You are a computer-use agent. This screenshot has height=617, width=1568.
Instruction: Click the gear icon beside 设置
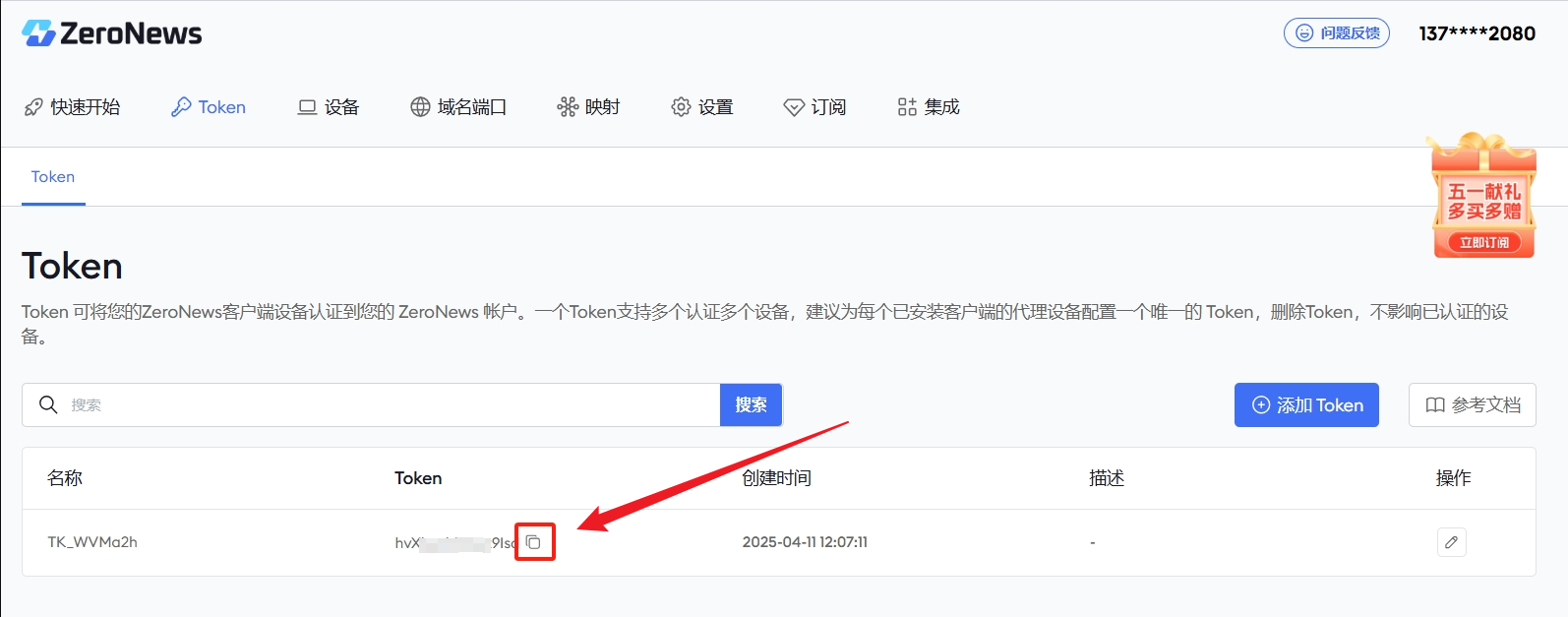(x=681, y=107)
